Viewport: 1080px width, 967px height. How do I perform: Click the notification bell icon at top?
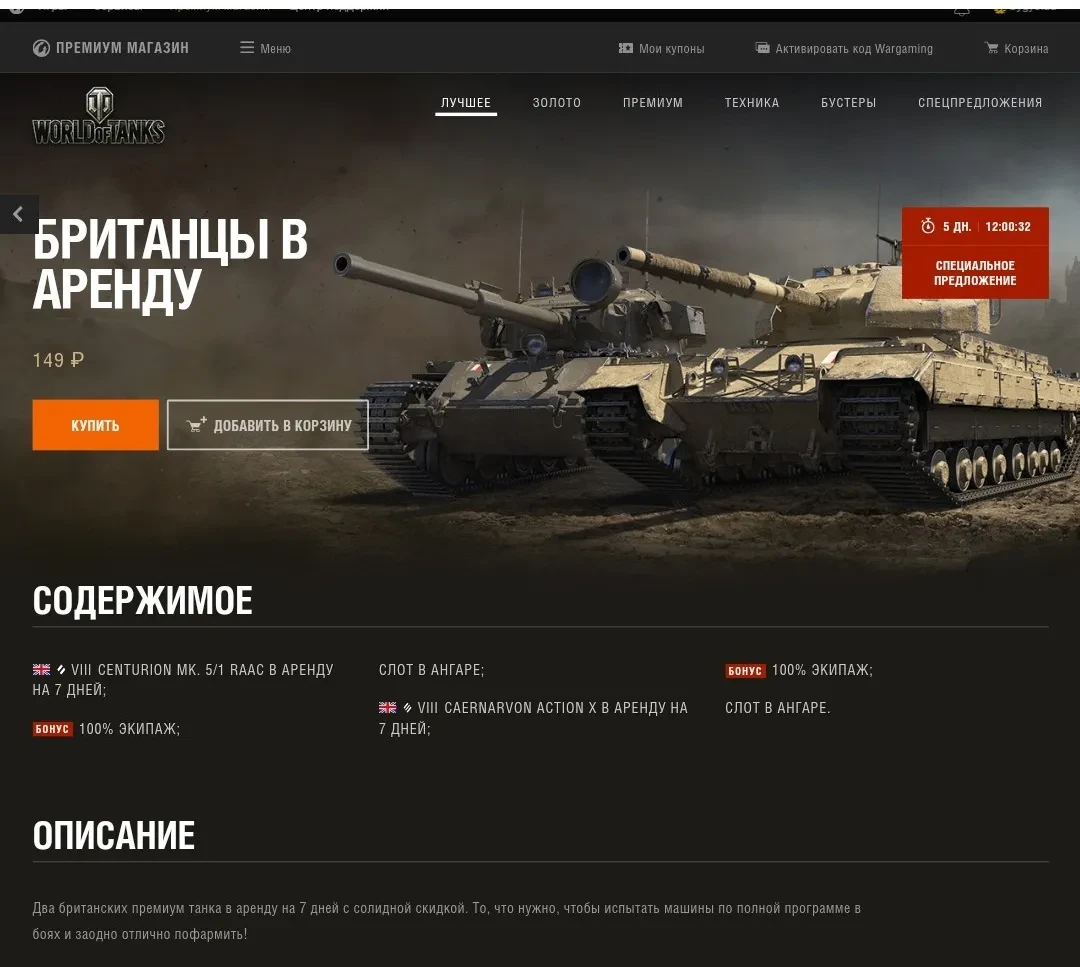(x=962, y=10)
